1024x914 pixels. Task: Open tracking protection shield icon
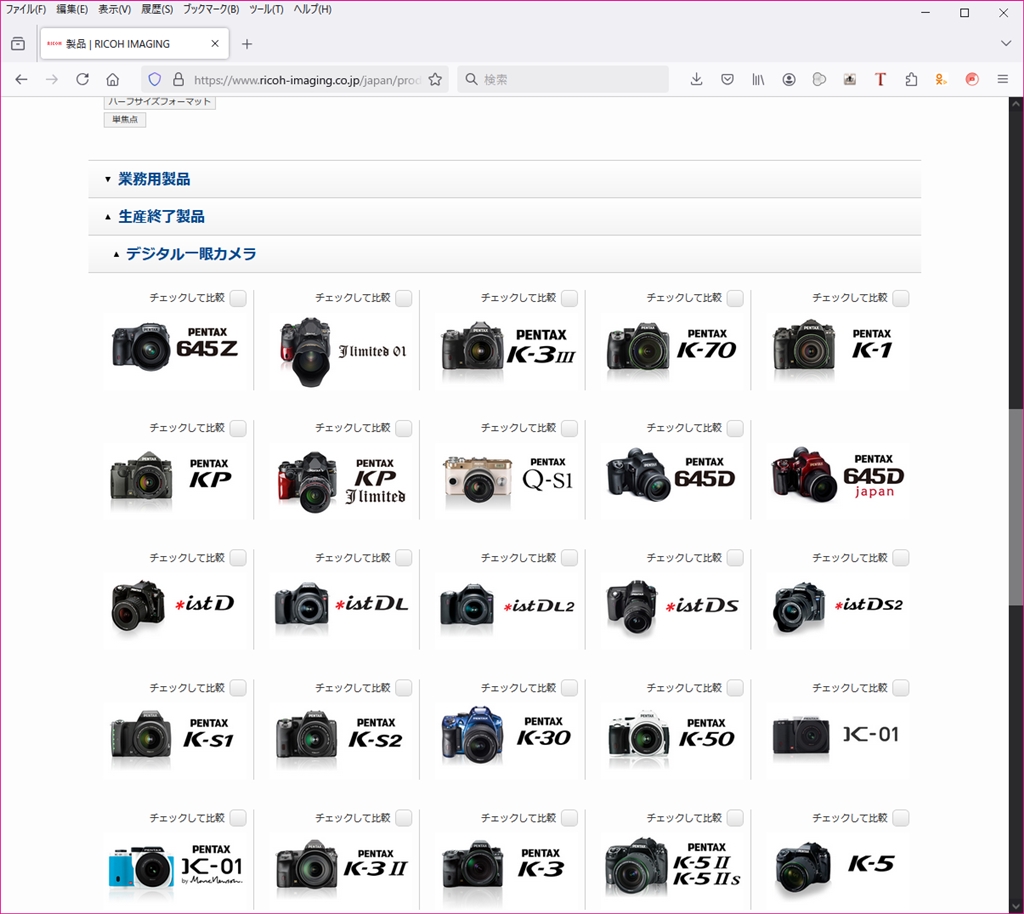pyautogui.click(x=155, y=80)
